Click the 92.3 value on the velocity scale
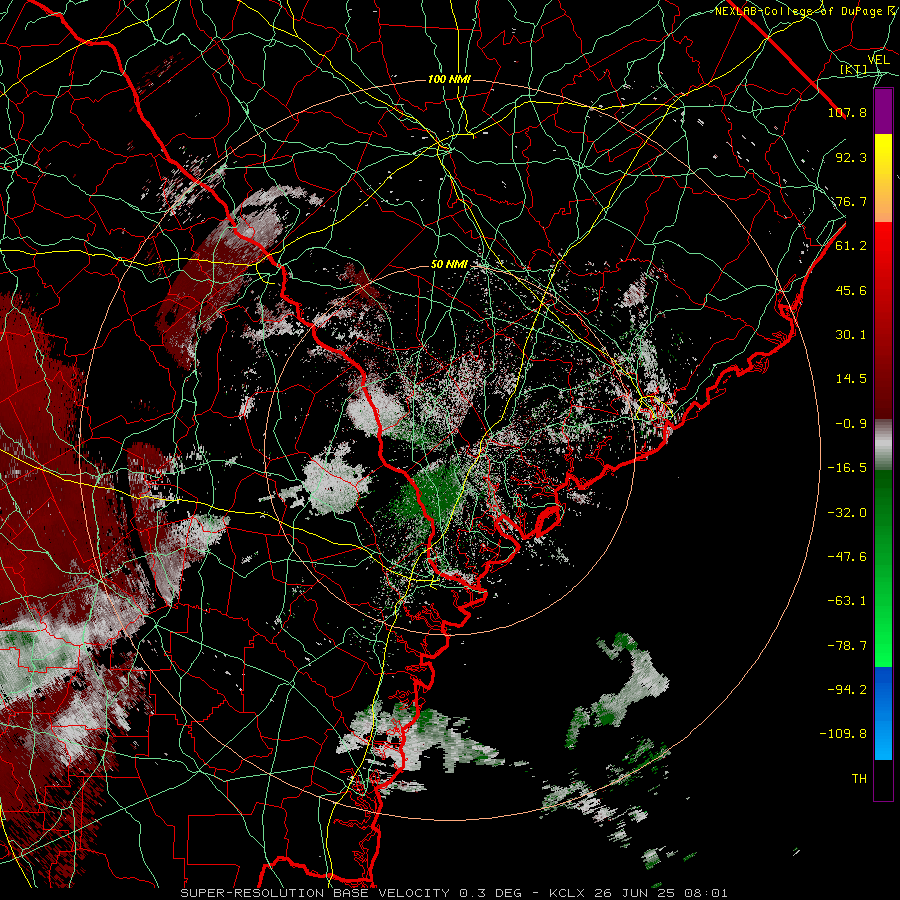This screenshot has width=900, height=900. coord(851,157)
